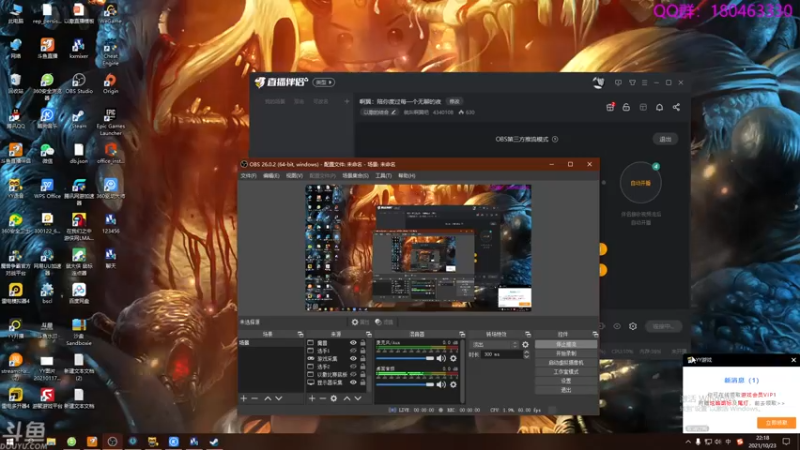Adjust the 桌面音频 volume slider
Screen dimensions: 800x450
pos(405,385)
